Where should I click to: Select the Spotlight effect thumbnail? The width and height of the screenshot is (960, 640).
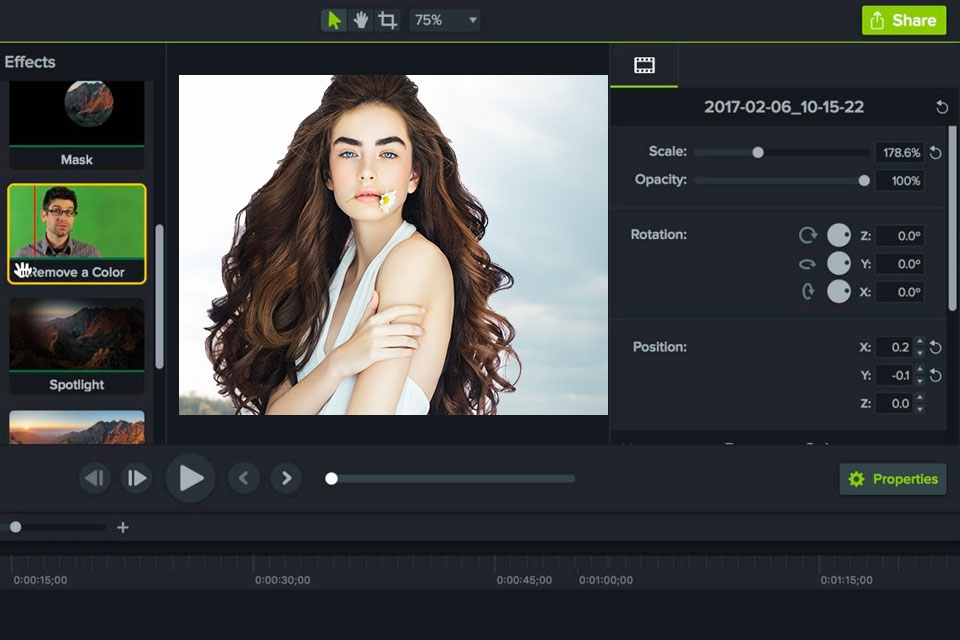tap(77, 335)
